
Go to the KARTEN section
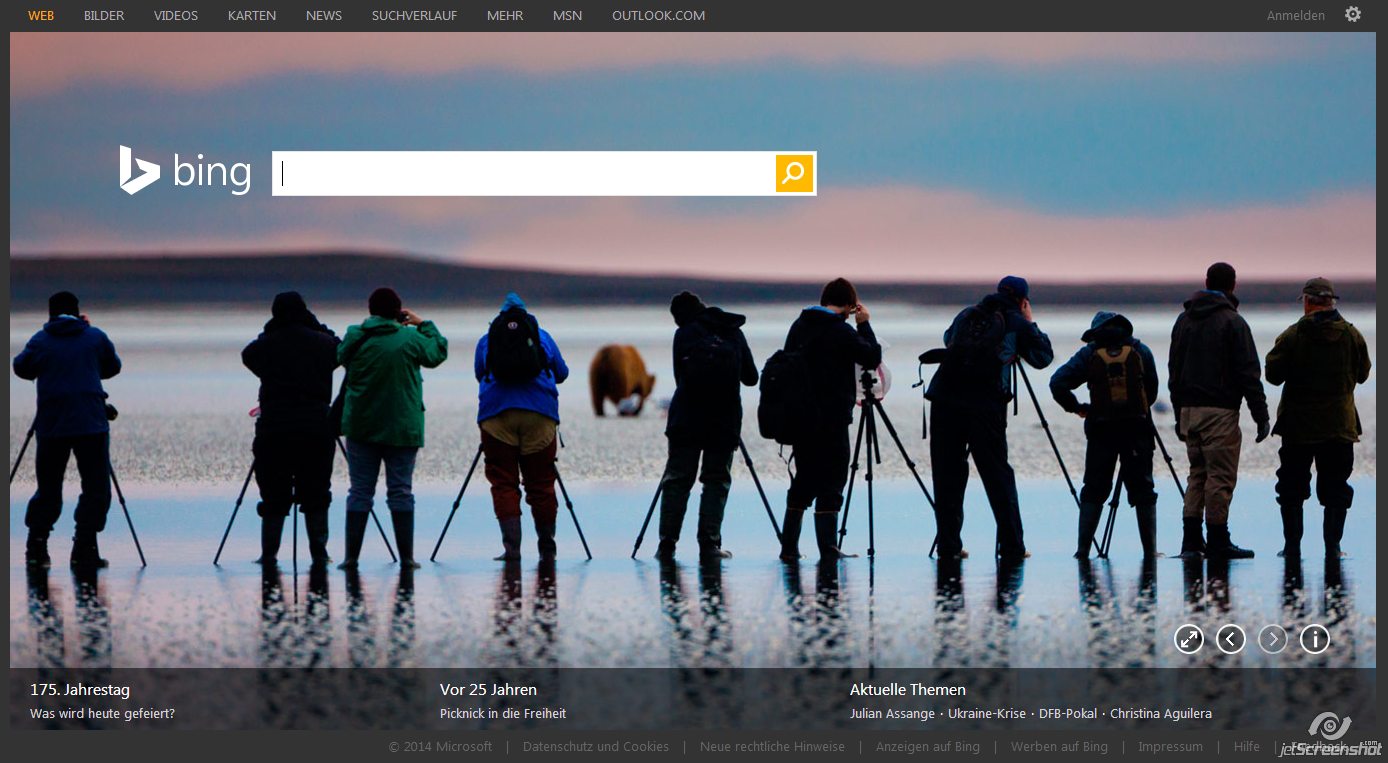tap(252, 16)
